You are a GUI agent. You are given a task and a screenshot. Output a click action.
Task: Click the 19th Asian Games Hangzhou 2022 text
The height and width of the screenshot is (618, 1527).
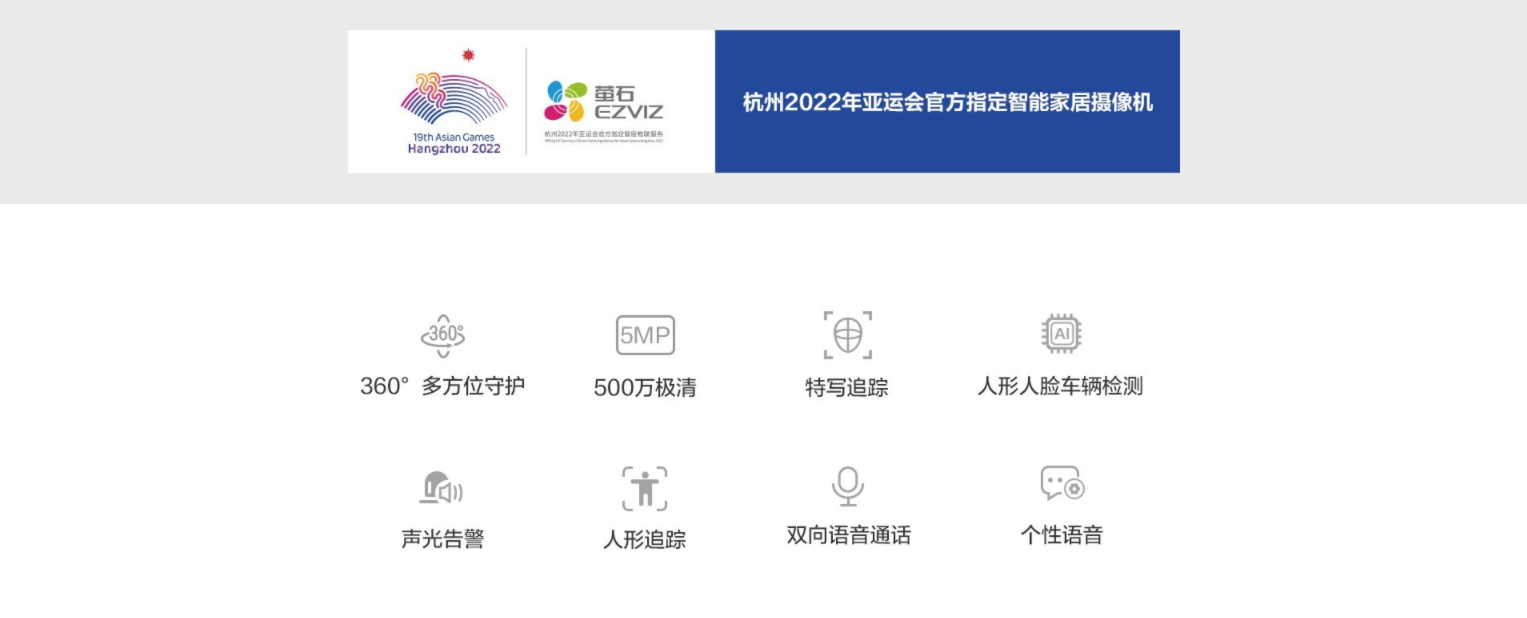454,143
